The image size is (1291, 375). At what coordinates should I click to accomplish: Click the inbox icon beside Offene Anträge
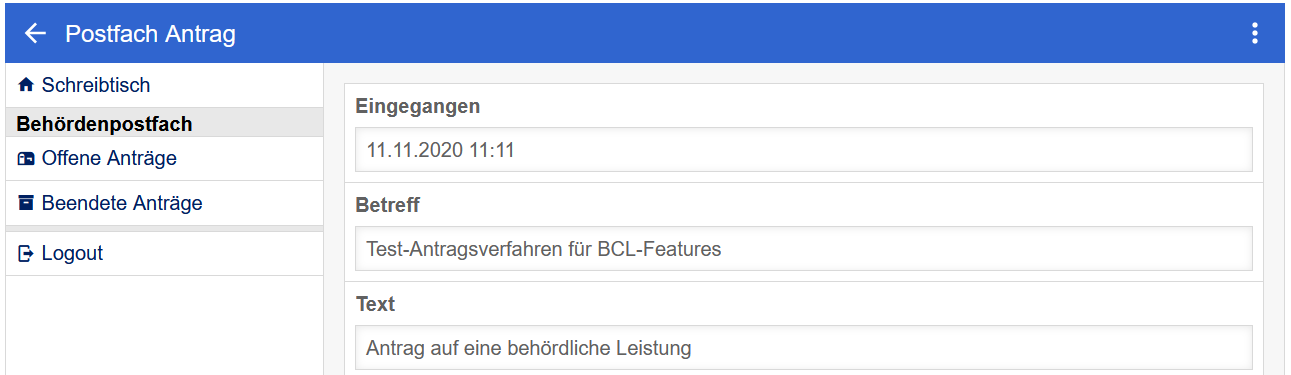point(26,158)
